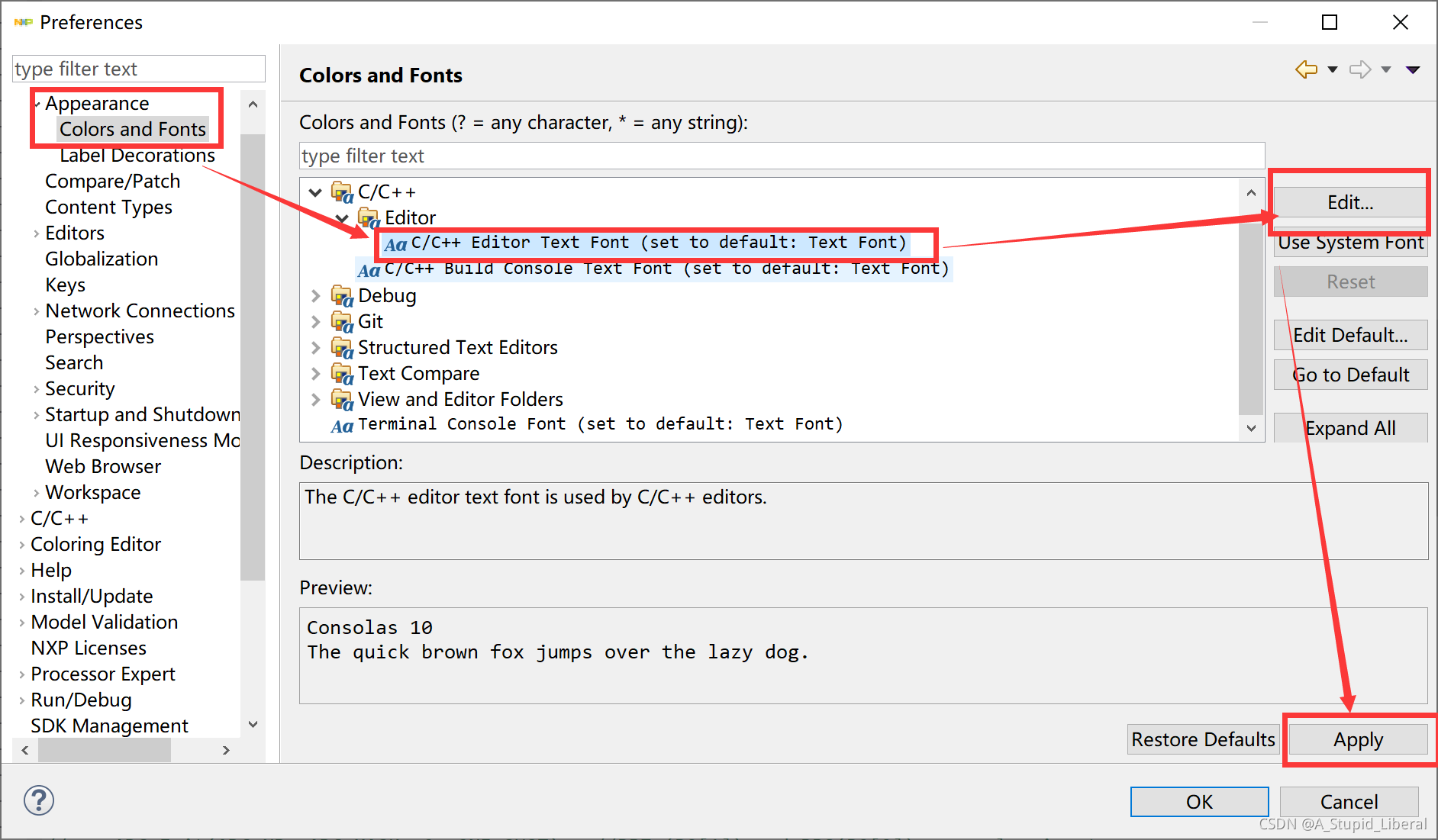Viewport: 1438px width, 840px height.
Task: Click Use System Font button
Action: point(1350,243)
